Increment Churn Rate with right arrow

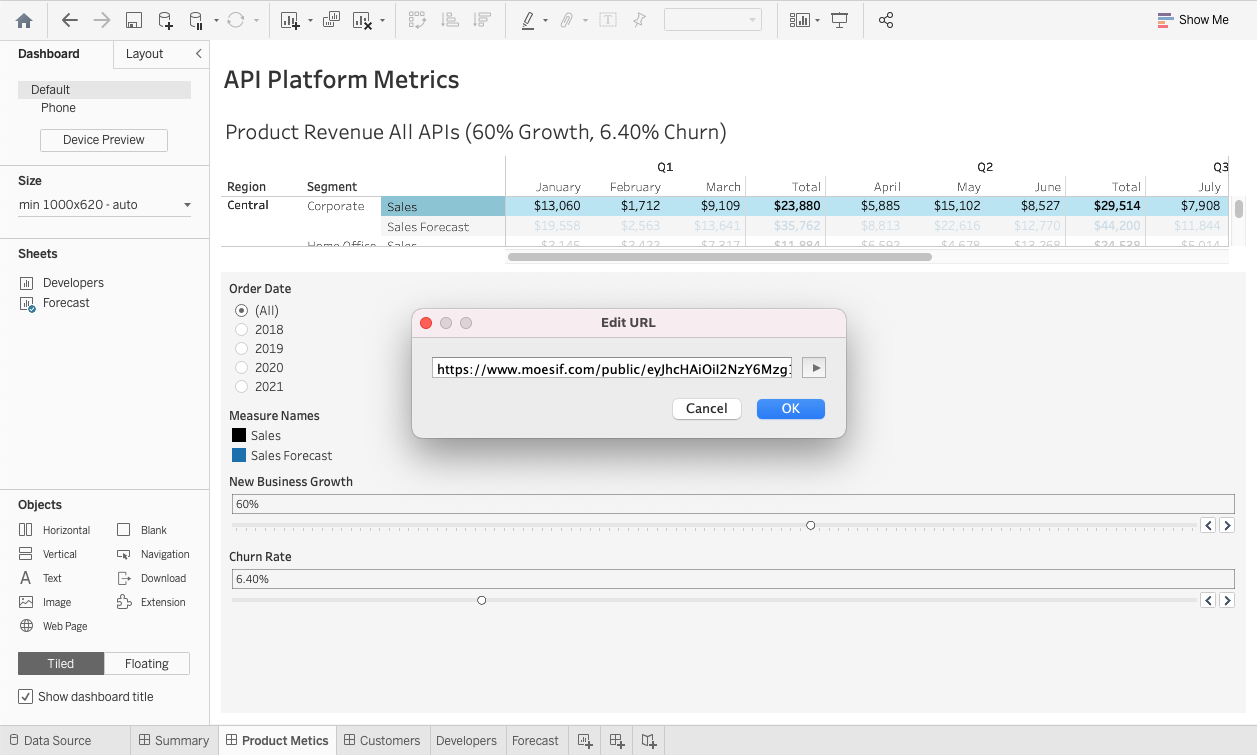tap(1227, 601)
